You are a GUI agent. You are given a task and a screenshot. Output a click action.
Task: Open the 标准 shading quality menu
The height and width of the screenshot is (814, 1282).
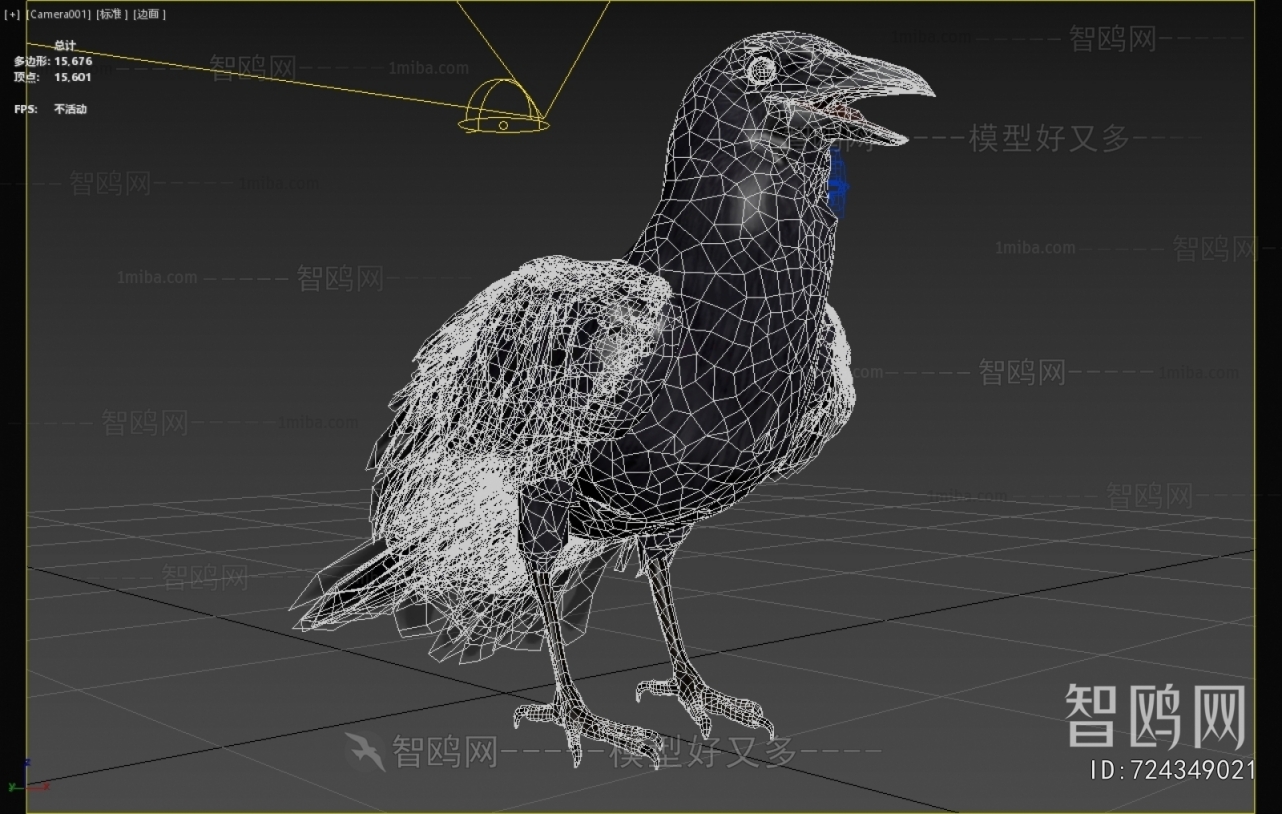(x=112, y=14)
